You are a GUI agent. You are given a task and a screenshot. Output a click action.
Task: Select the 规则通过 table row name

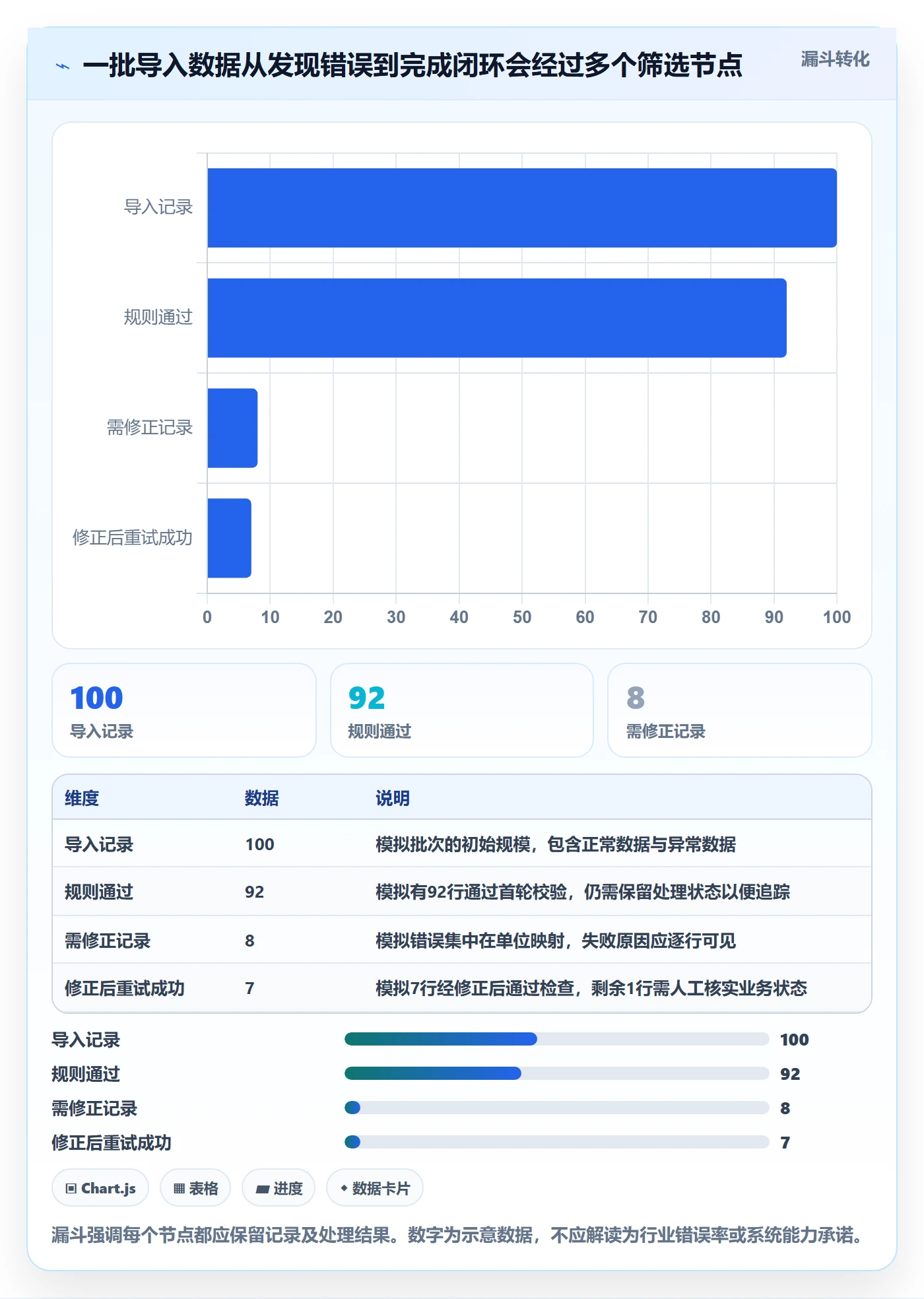point(99,892)
